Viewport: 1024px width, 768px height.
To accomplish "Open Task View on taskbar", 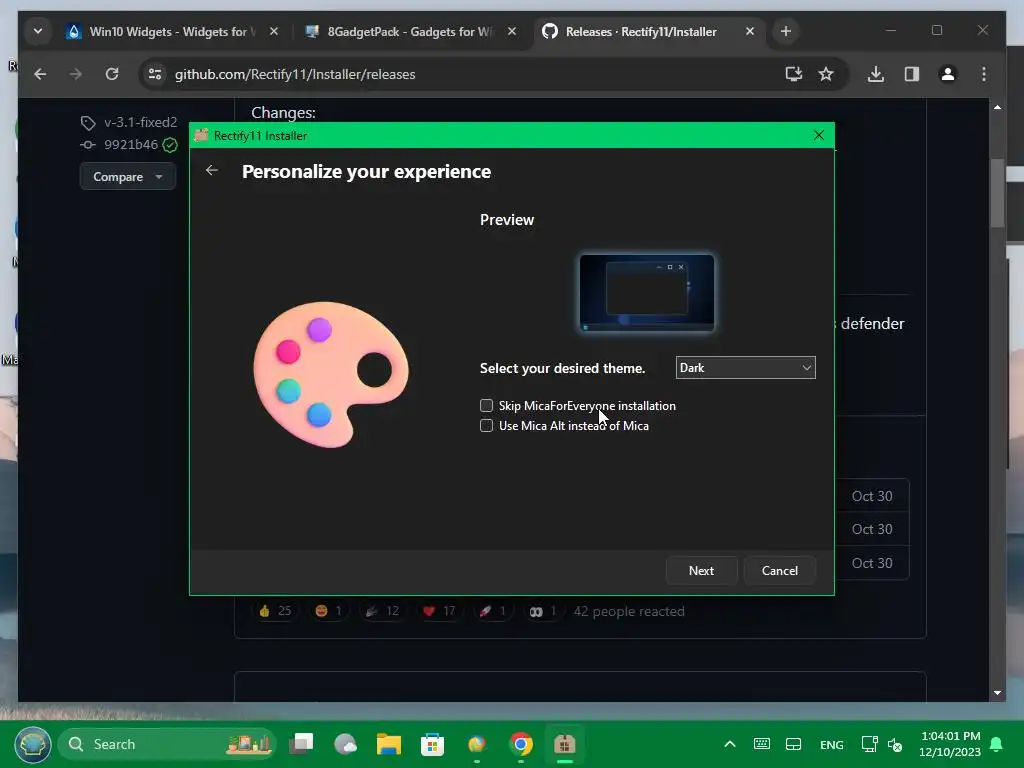I will pos(301,744).
